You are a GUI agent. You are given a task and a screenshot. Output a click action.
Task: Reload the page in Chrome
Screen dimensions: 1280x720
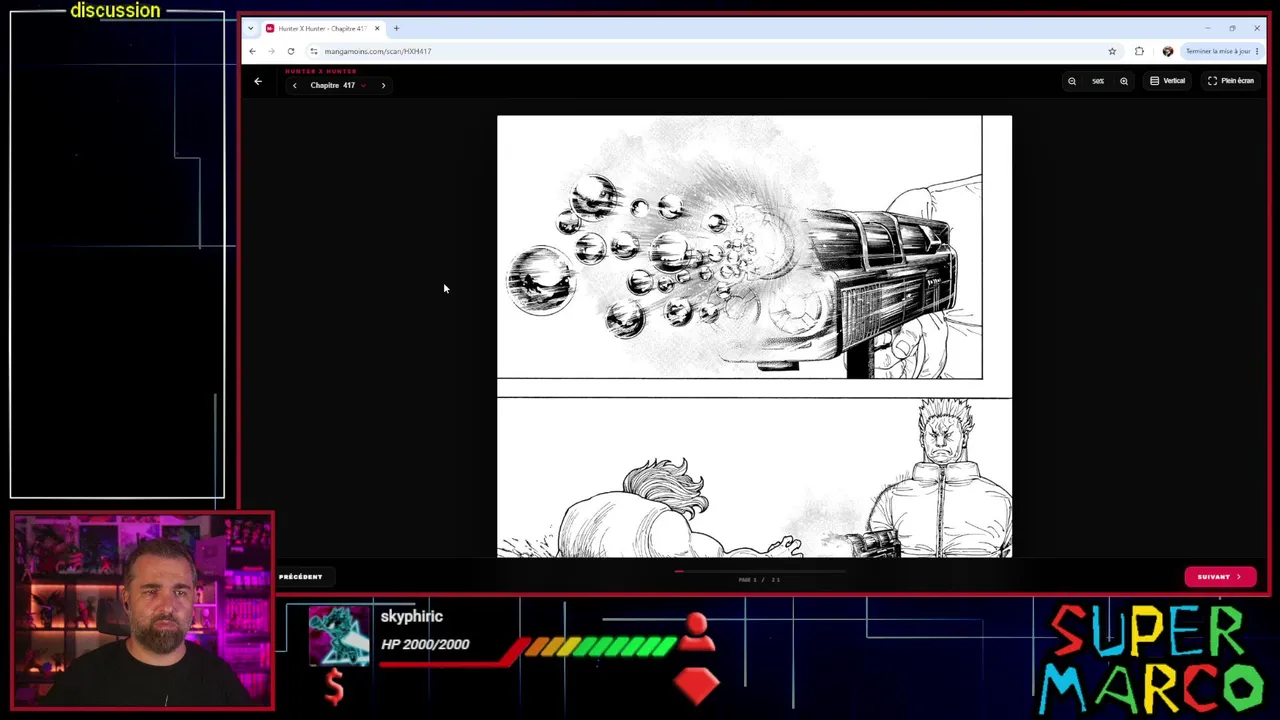291,51
